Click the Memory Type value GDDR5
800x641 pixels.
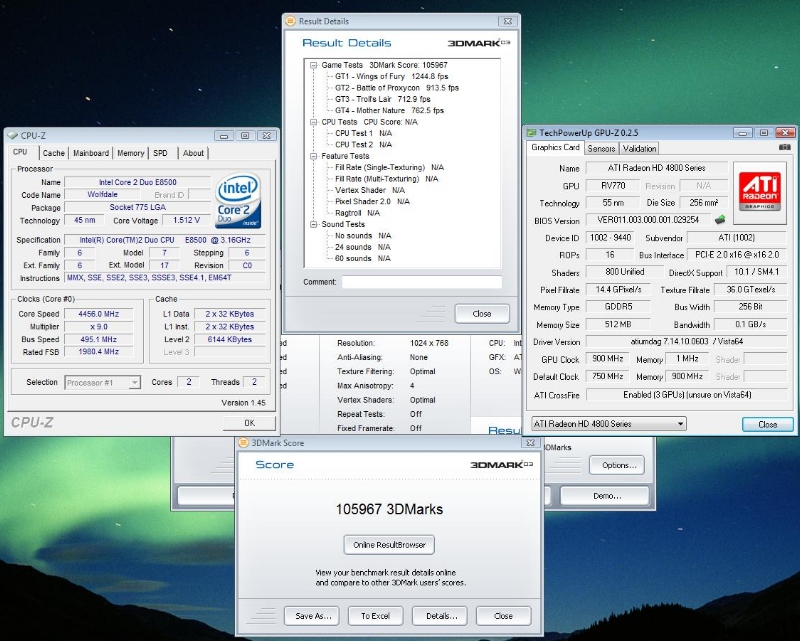click(x=618, y=307)
